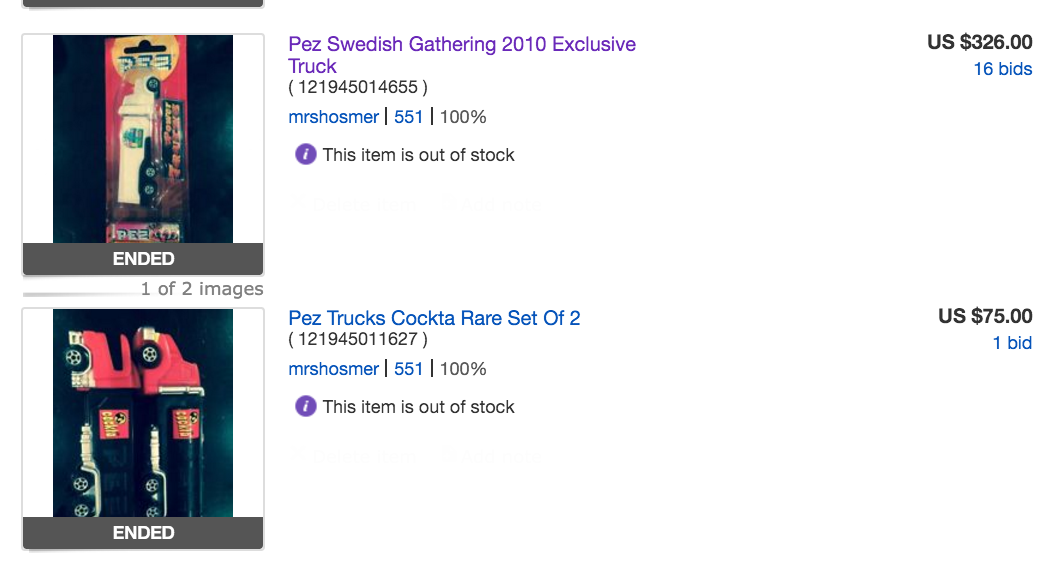Click the "1 of 2 images" caption
This screenshot has width=1048, height=573.
[x=202, y=289]
